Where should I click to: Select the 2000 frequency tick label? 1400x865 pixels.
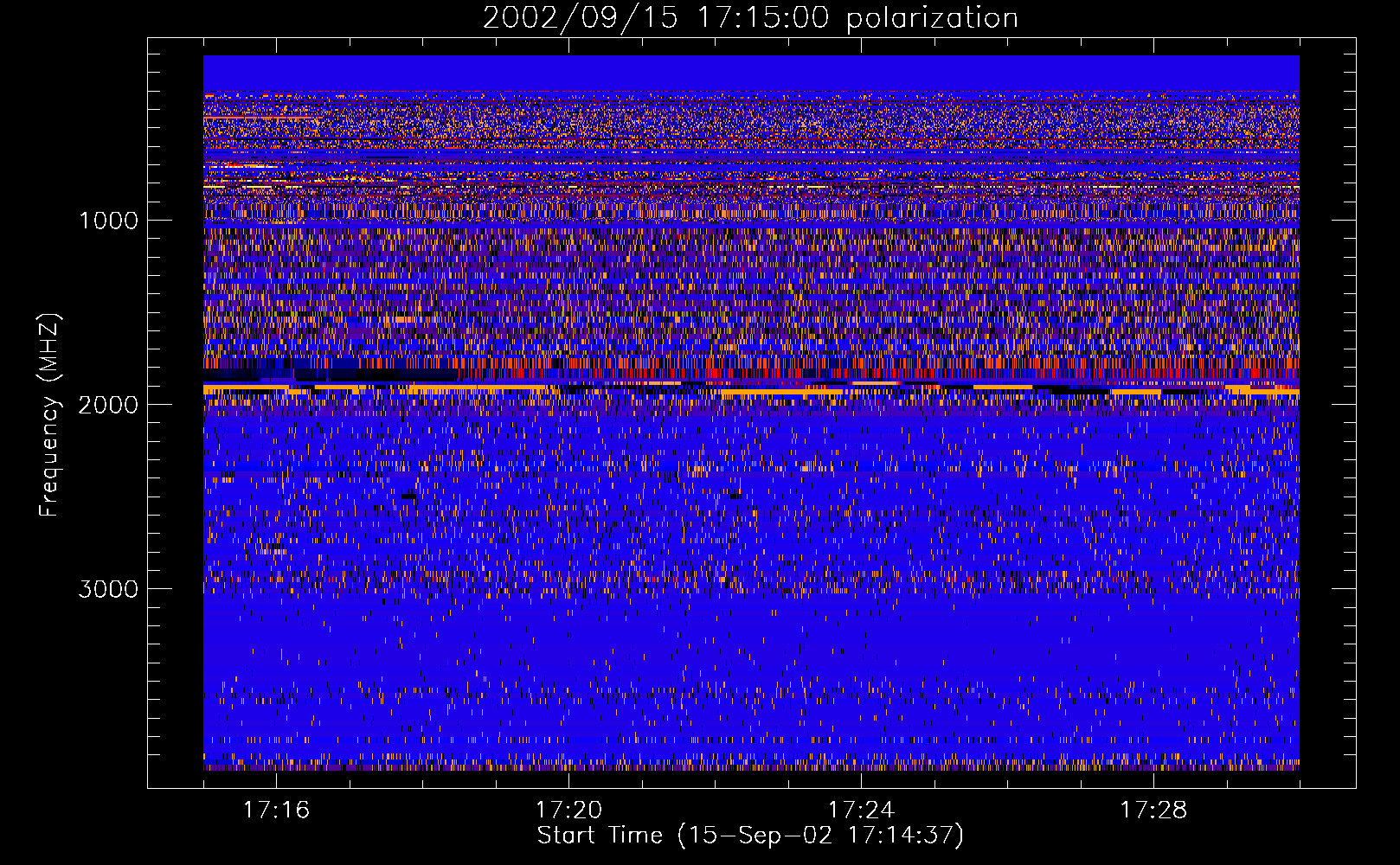click(x=108, y=405)
